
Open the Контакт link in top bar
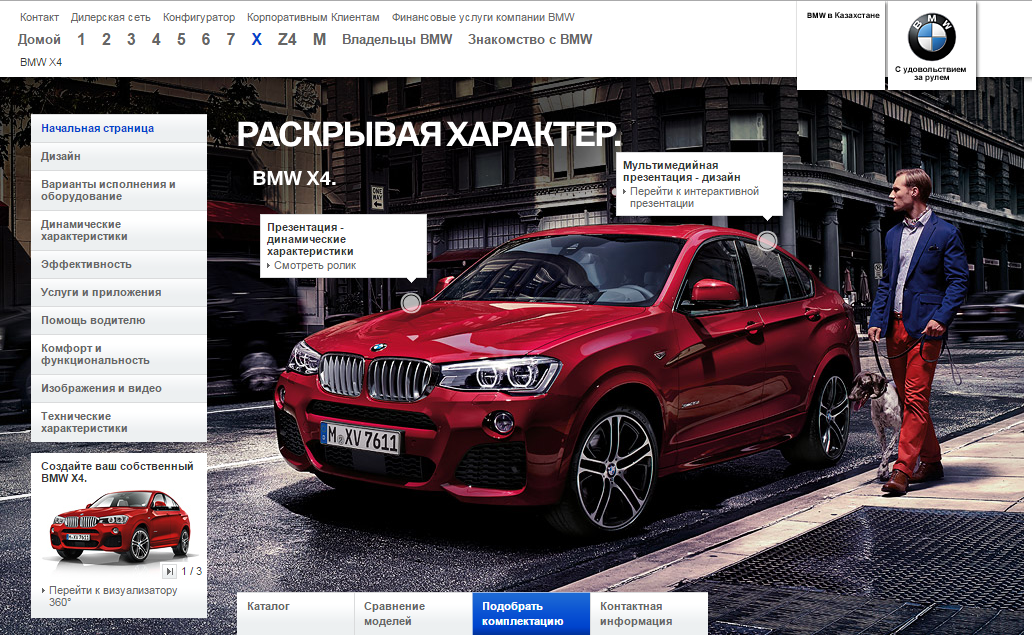tap(39, 17)
